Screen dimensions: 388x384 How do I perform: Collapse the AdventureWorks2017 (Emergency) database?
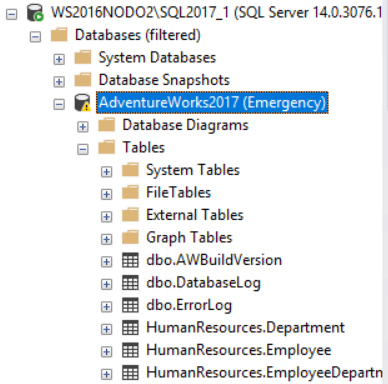(59, 104)
